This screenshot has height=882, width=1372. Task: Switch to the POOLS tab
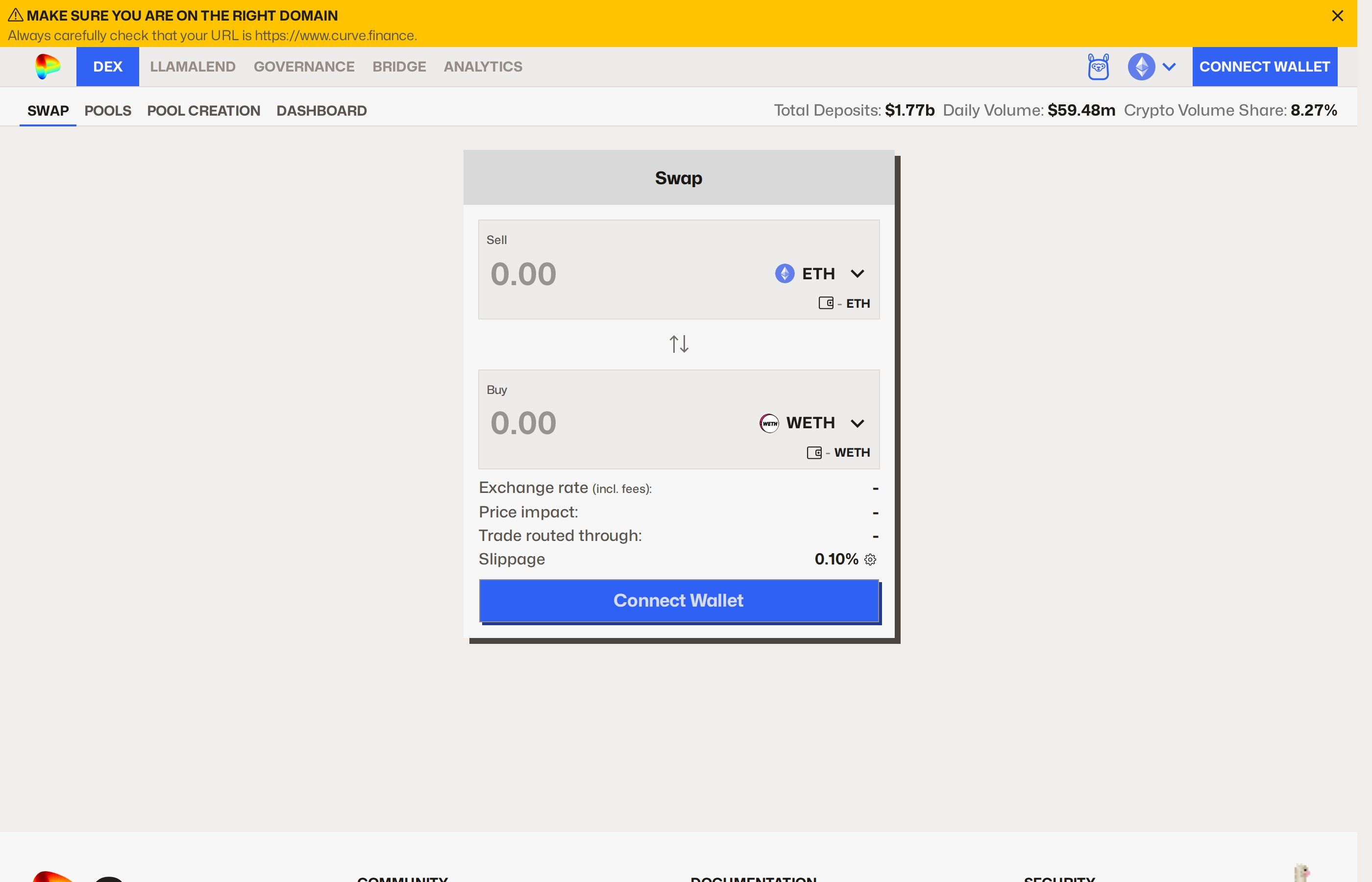[108, 111]
